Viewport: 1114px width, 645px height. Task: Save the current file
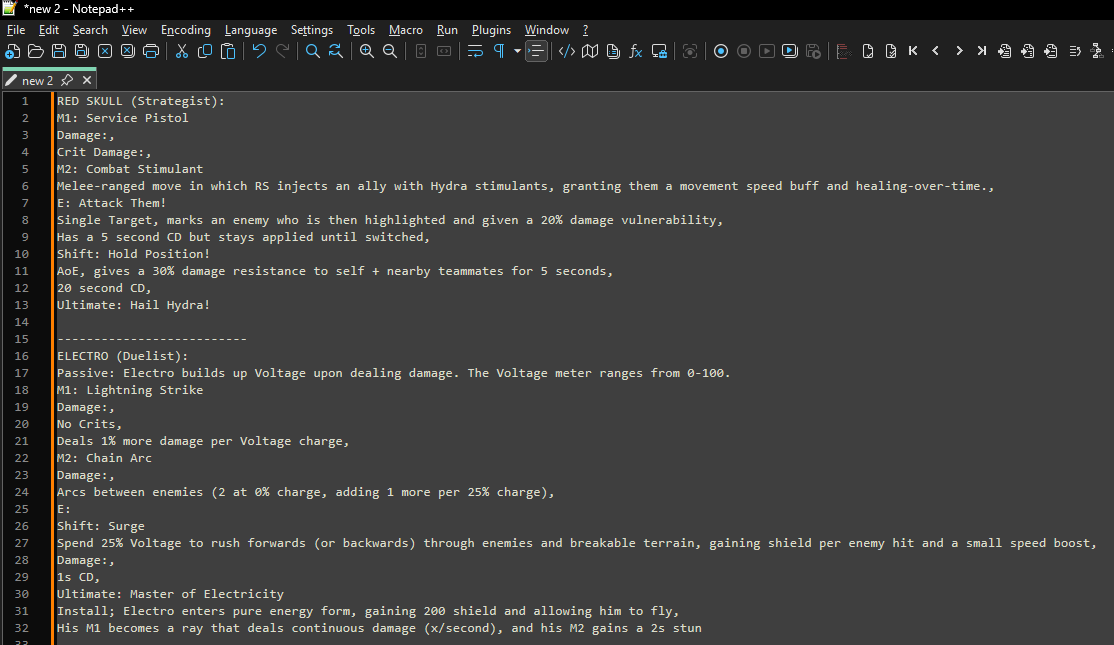pos(59,51)
